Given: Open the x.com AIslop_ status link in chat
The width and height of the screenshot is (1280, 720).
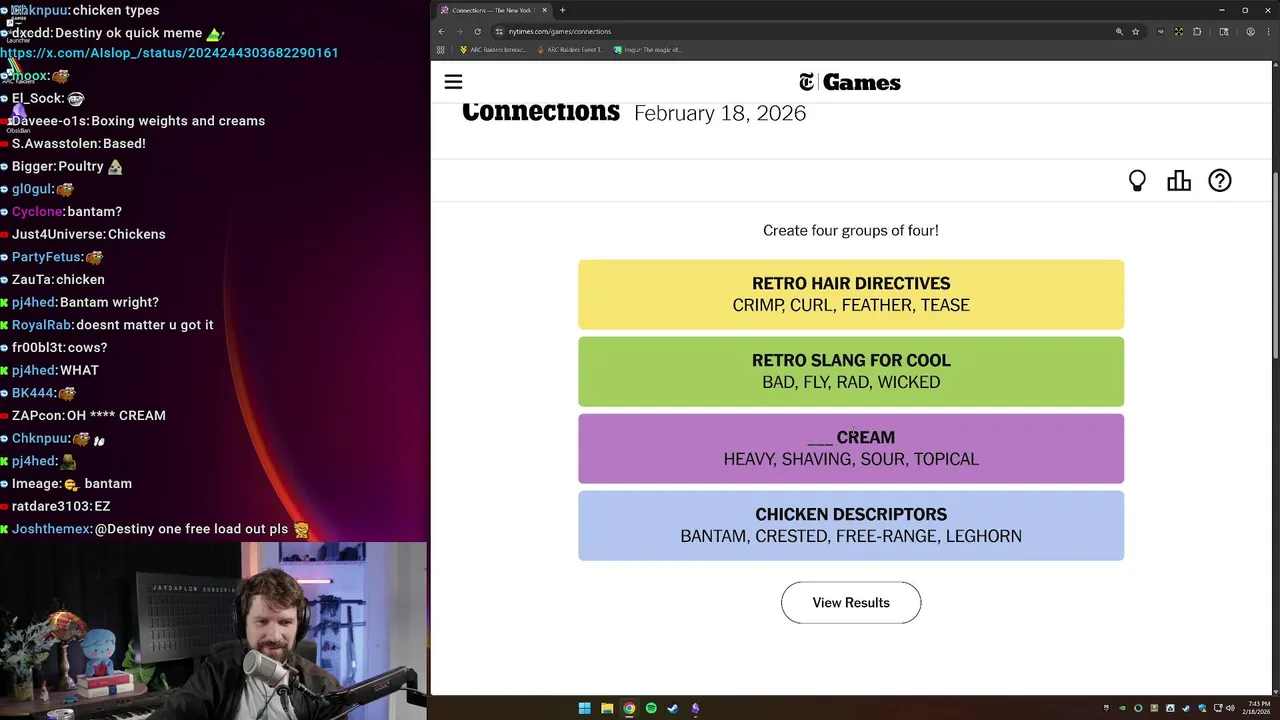Looking at the screenshot, I should click(169, 53).
